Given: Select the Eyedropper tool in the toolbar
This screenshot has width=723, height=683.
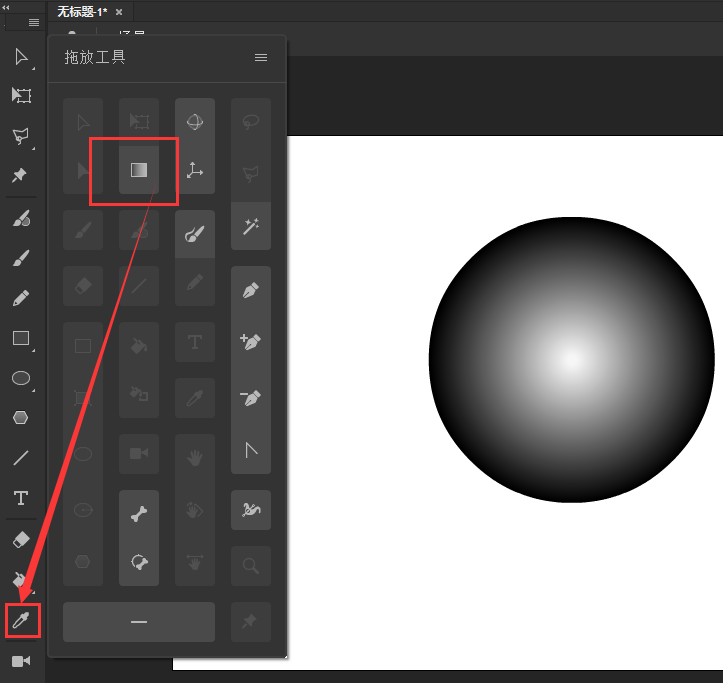Looking at the screenshot, I should [21, 620].
